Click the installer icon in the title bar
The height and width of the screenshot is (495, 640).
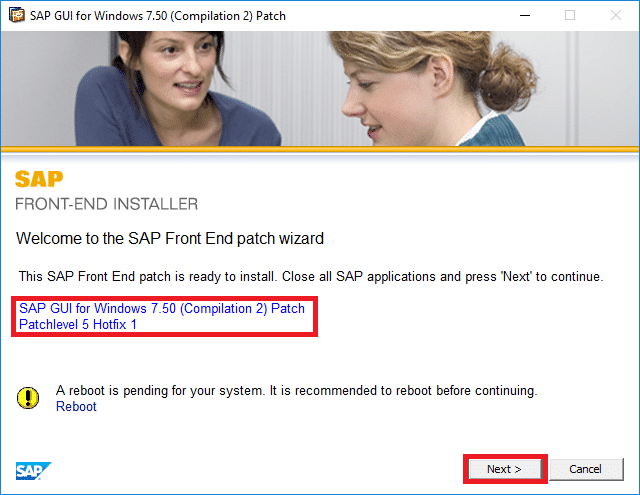(x=16, y=16)
